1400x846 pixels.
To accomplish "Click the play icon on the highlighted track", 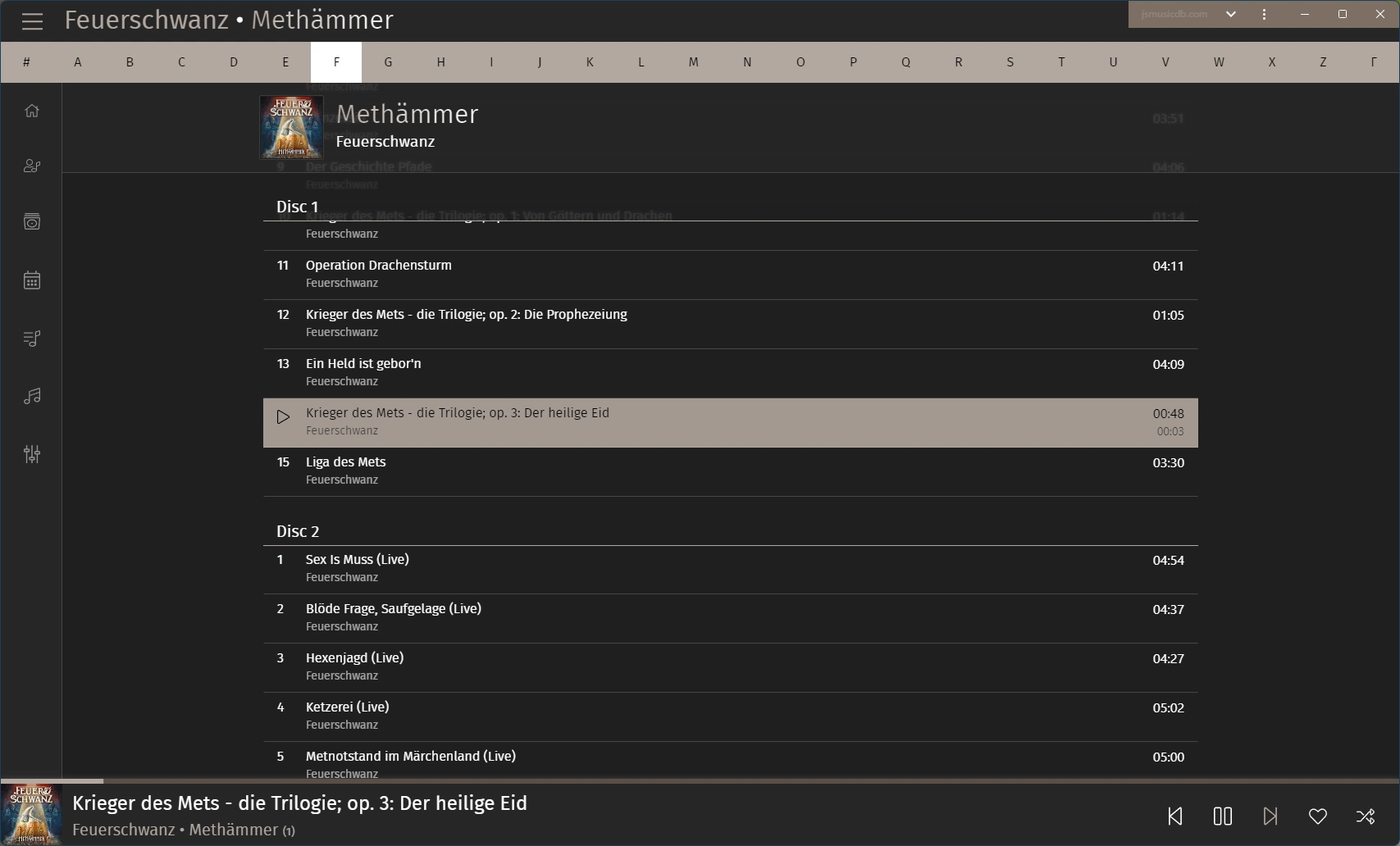I will [x=283, y=417].
